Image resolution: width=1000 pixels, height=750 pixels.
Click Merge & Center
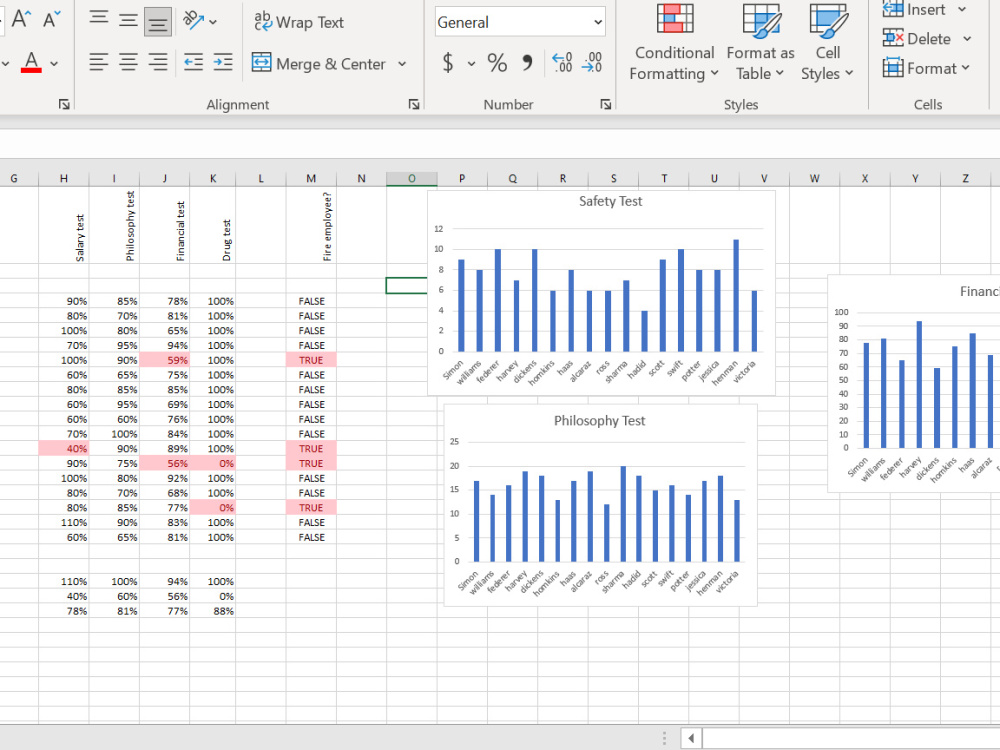click(319, 63)
